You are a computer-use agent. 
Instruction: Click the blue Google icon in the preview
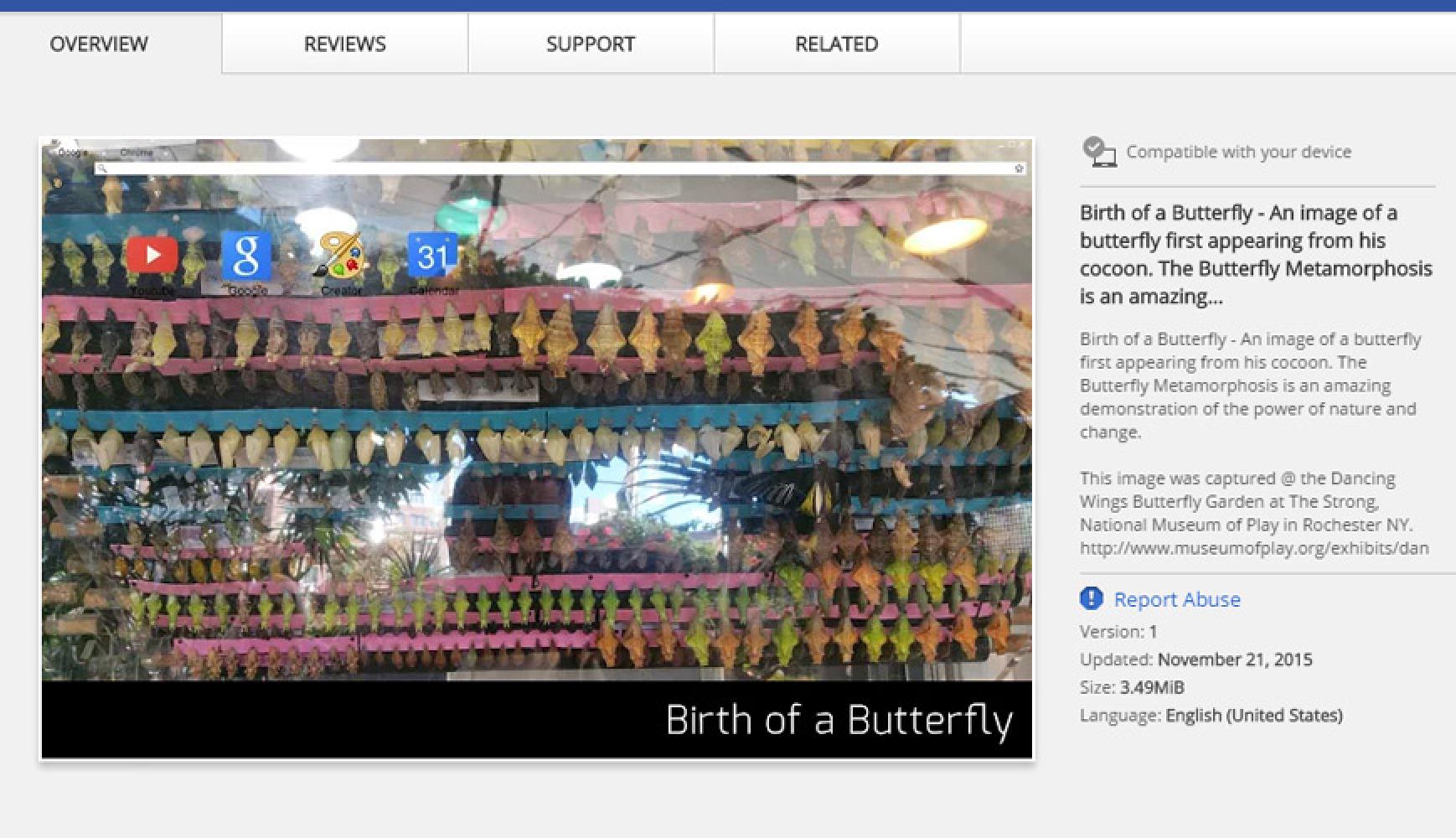pos(246,256)
